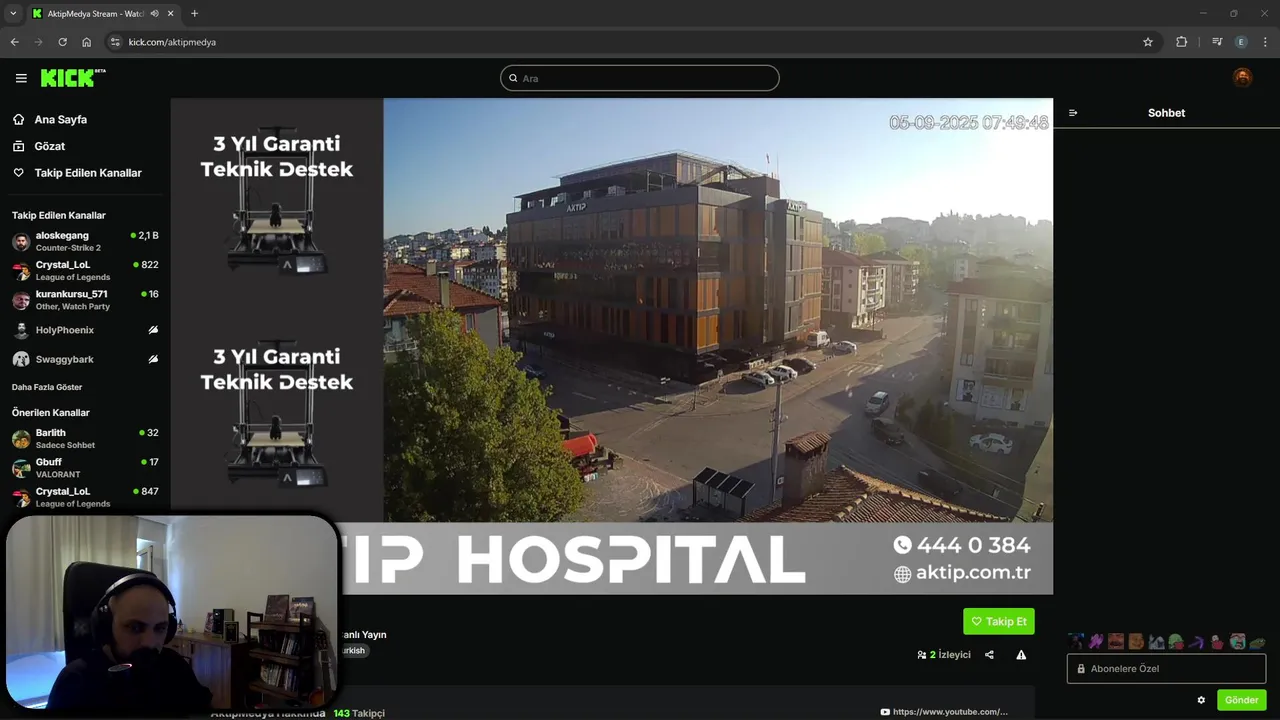Select the purple pickaxe emote
The width and height of the screenshot is (1280, 720).
[x=1196, y=641]
